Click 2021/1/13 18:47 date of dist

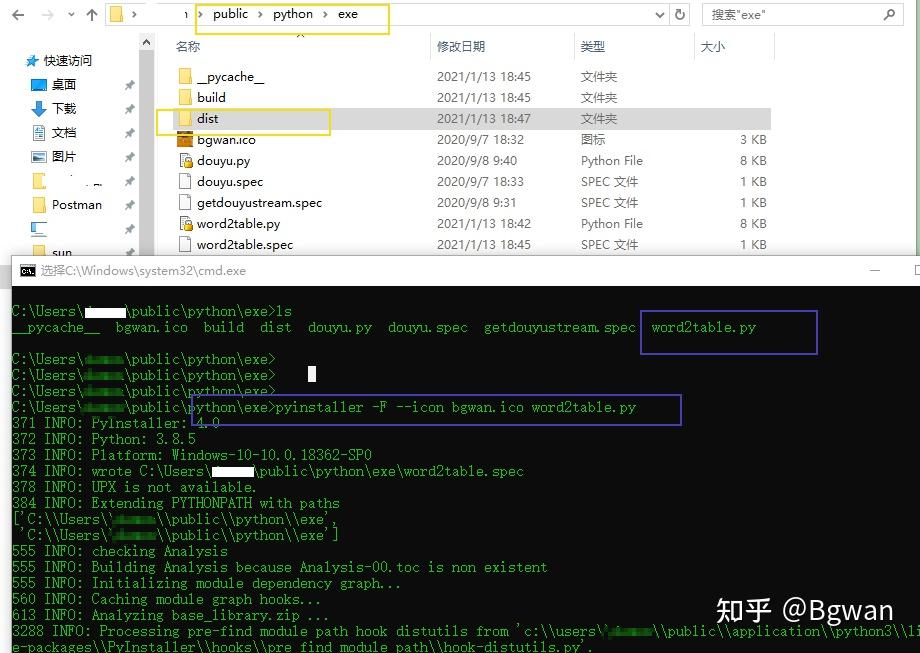tap(483, 119)
